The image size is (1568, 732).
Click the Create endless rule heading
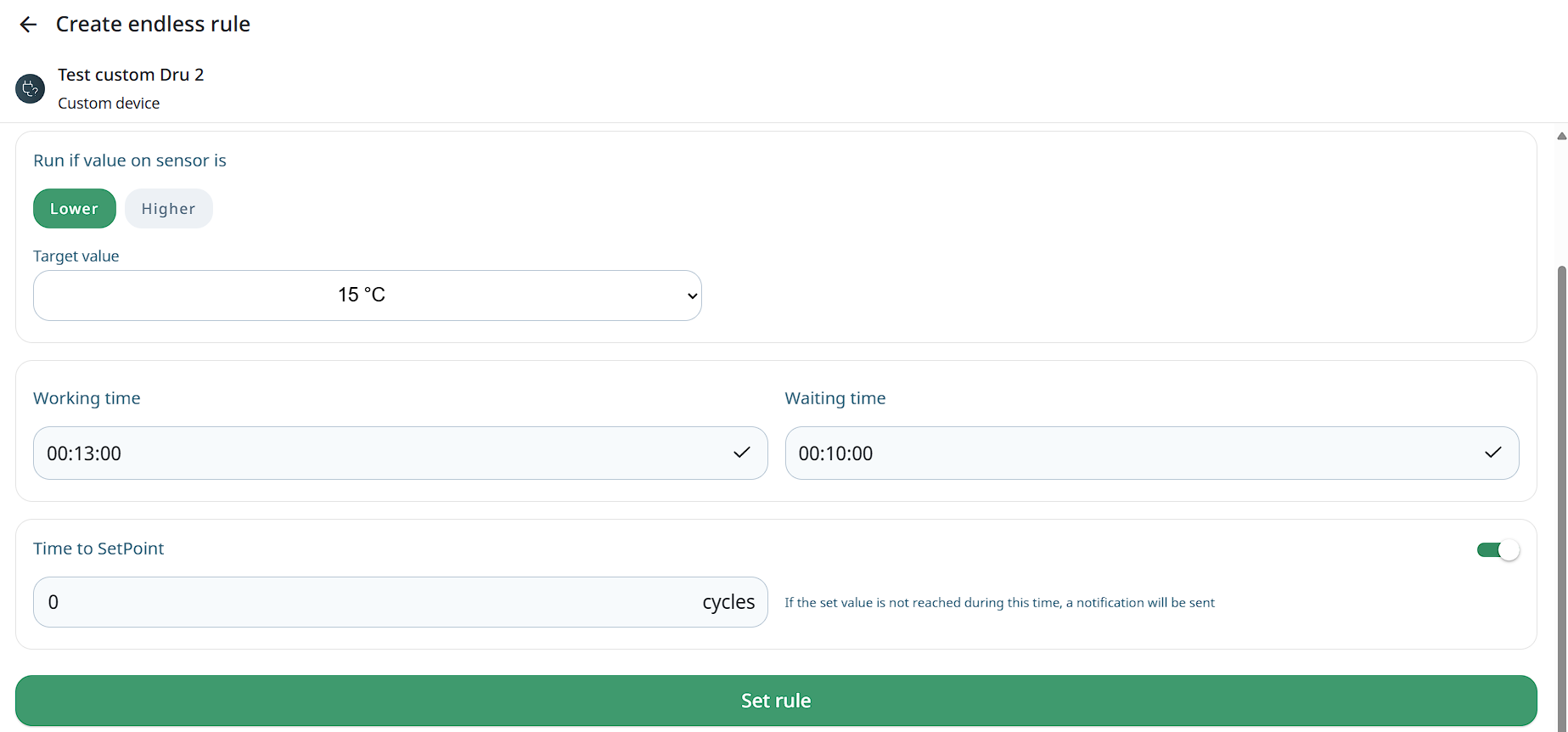pyautogui.click(x=153, y=25)
